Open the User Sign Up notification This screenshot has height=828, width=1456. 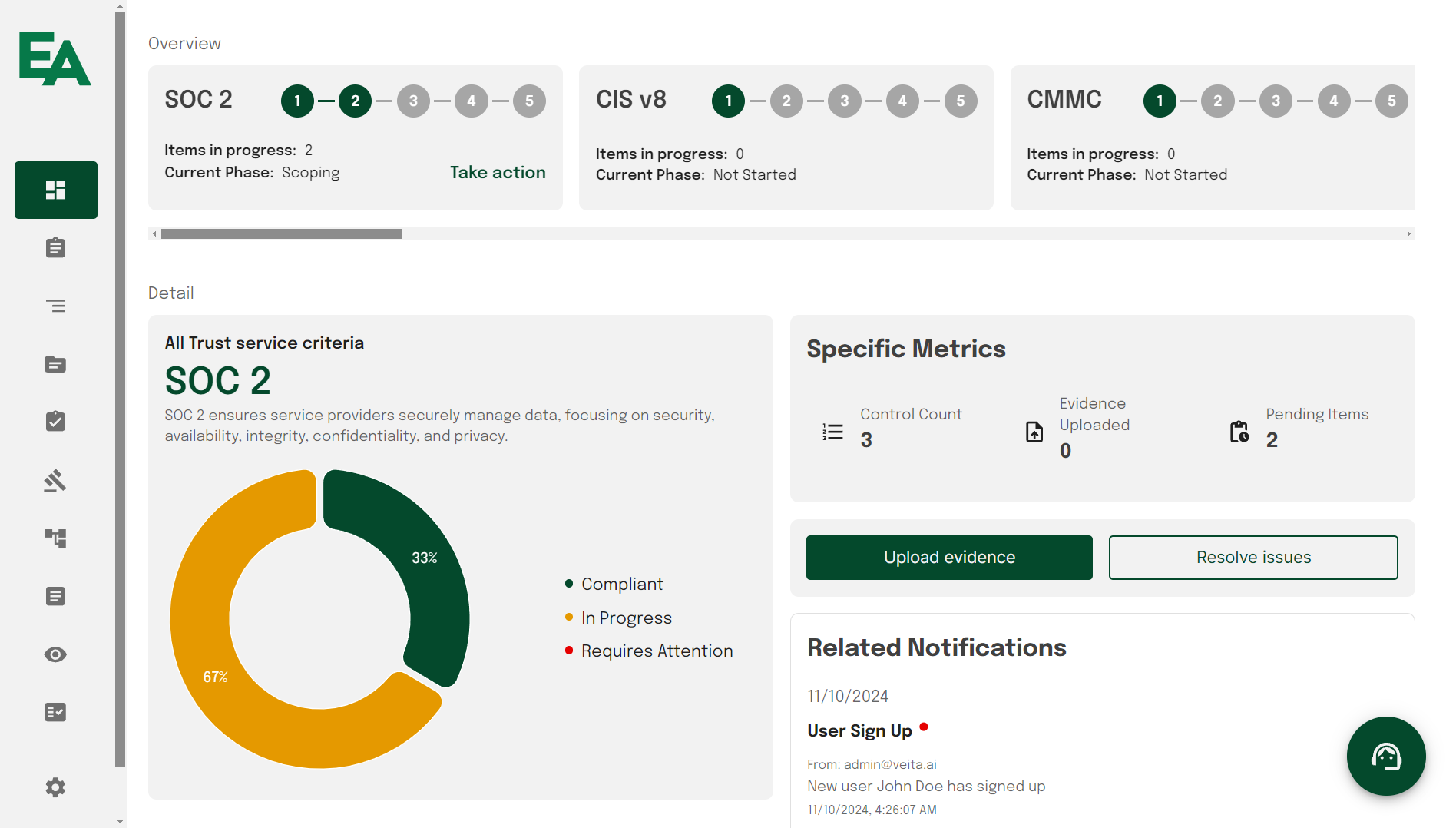[859, 731]
